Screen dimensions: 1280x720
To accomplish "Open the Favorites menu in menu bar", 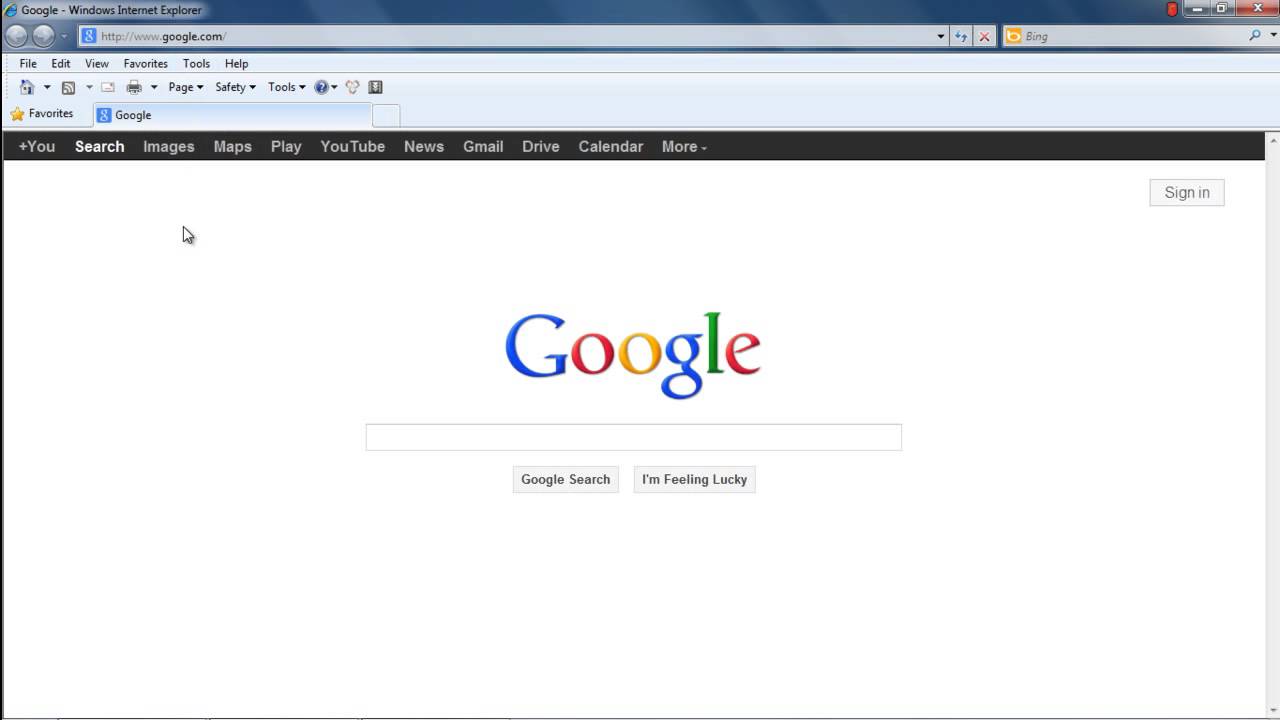I will click(146, 64).
